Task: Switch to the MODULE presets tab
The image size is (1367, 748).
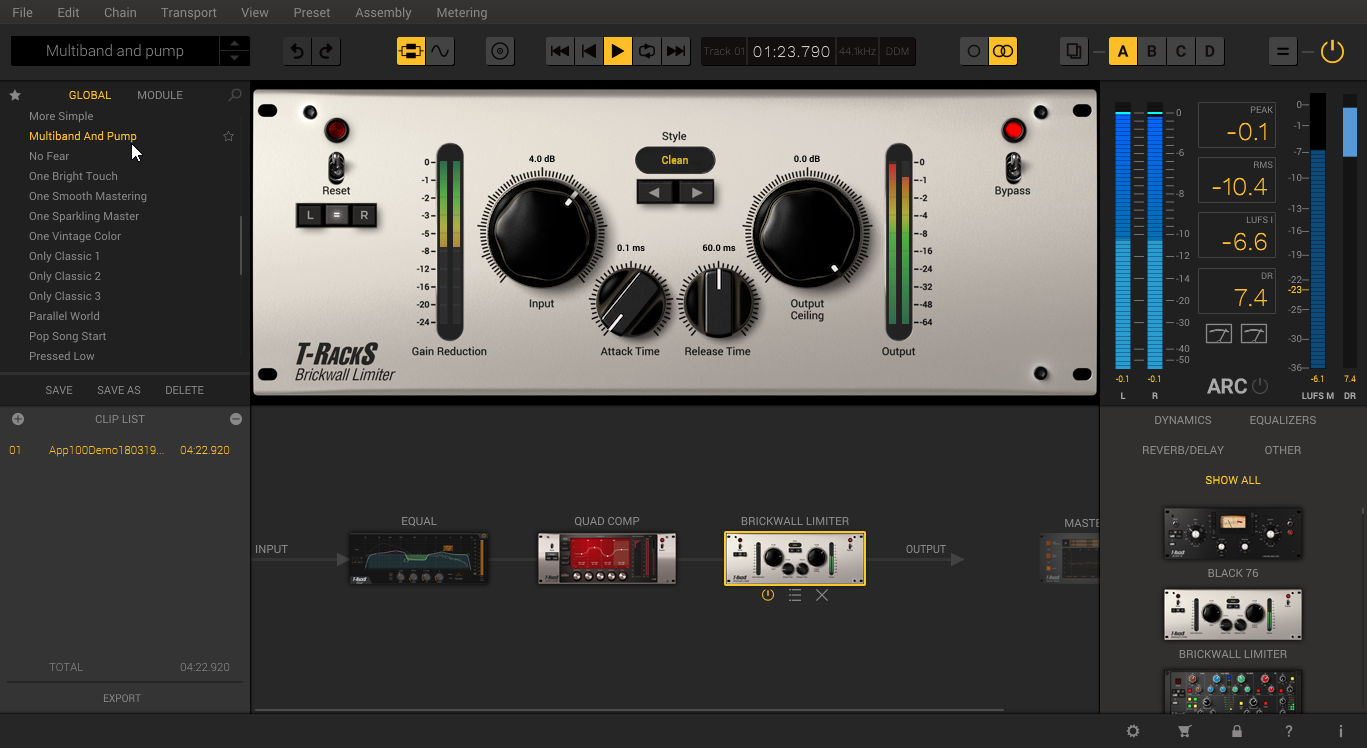Action: pyautogui.click(x=160, y=95)
